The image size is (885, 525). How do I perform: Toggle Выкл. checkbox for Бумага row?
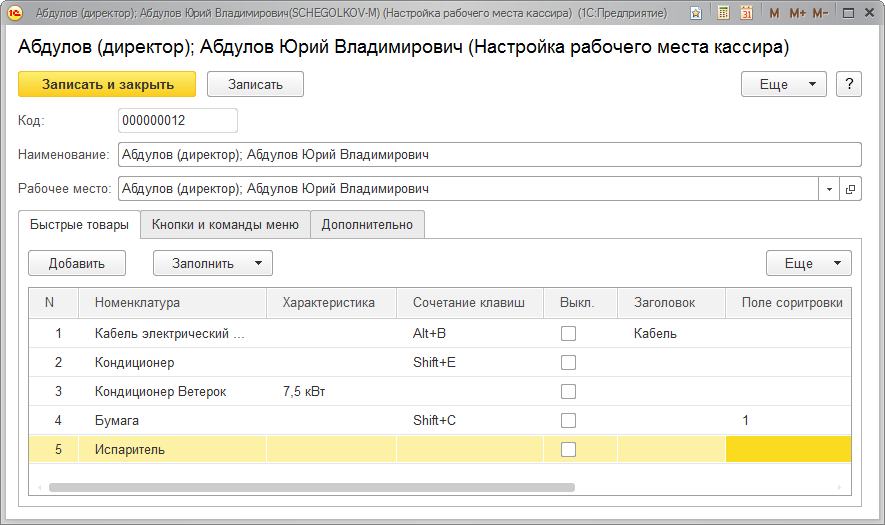[568, 421]
